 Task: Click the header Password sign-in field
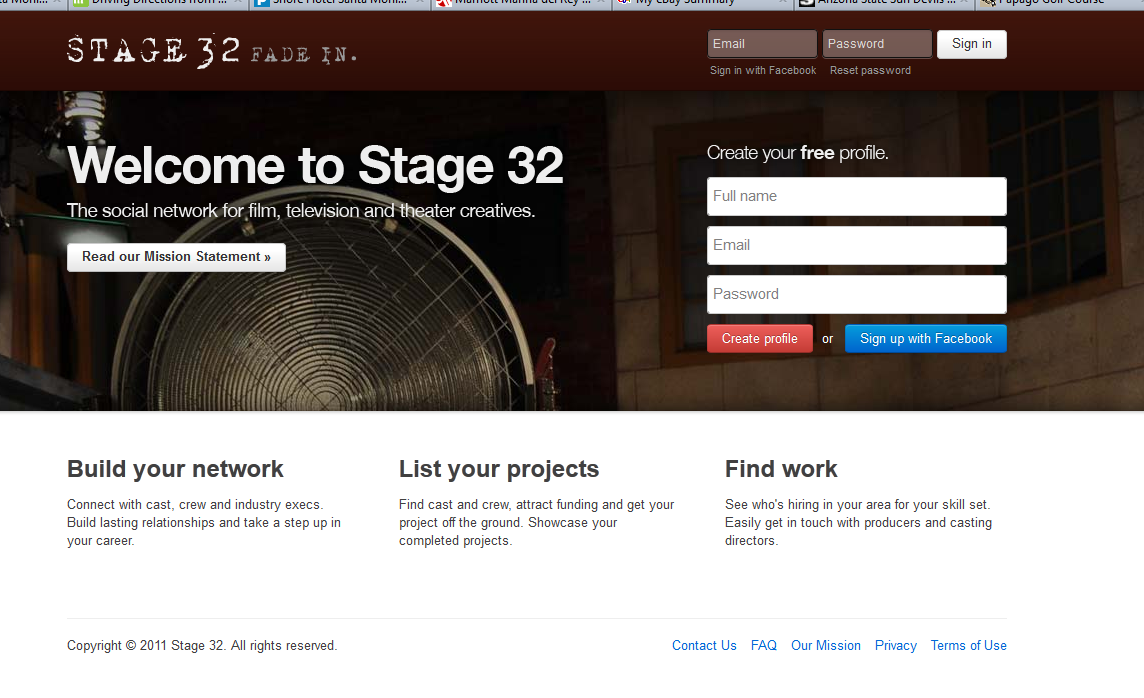[x=877, y=44]
